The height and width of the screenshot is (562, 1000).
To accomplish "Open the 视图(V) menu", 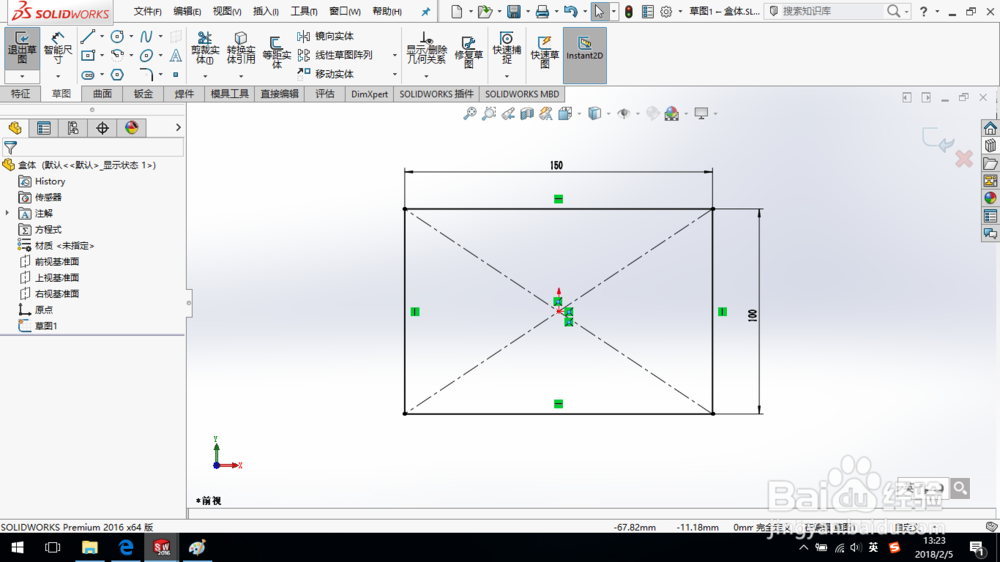I will click(x=226, y=11).
